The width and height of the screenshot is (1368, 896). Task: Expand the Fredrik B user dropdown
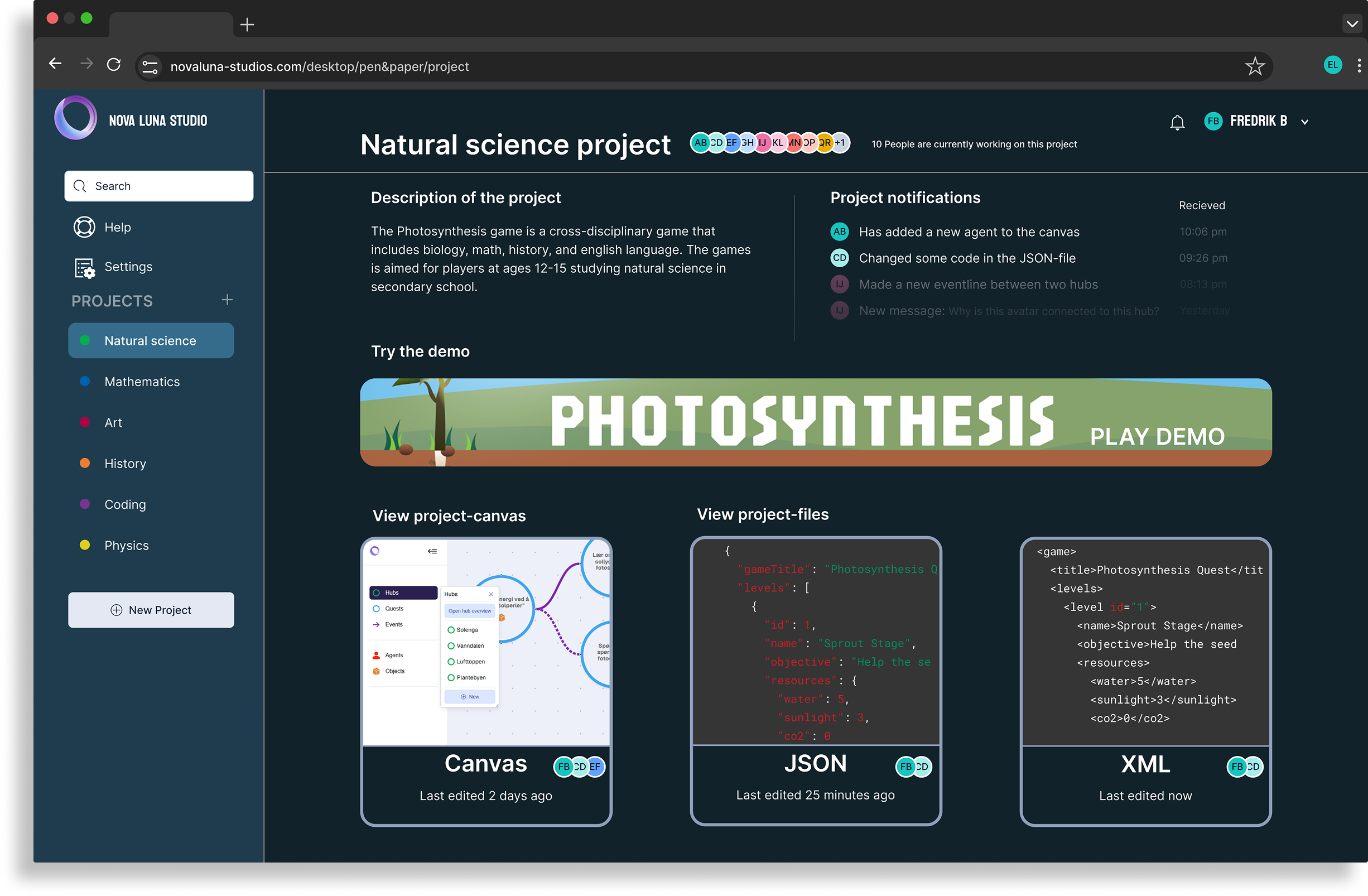1304,122
